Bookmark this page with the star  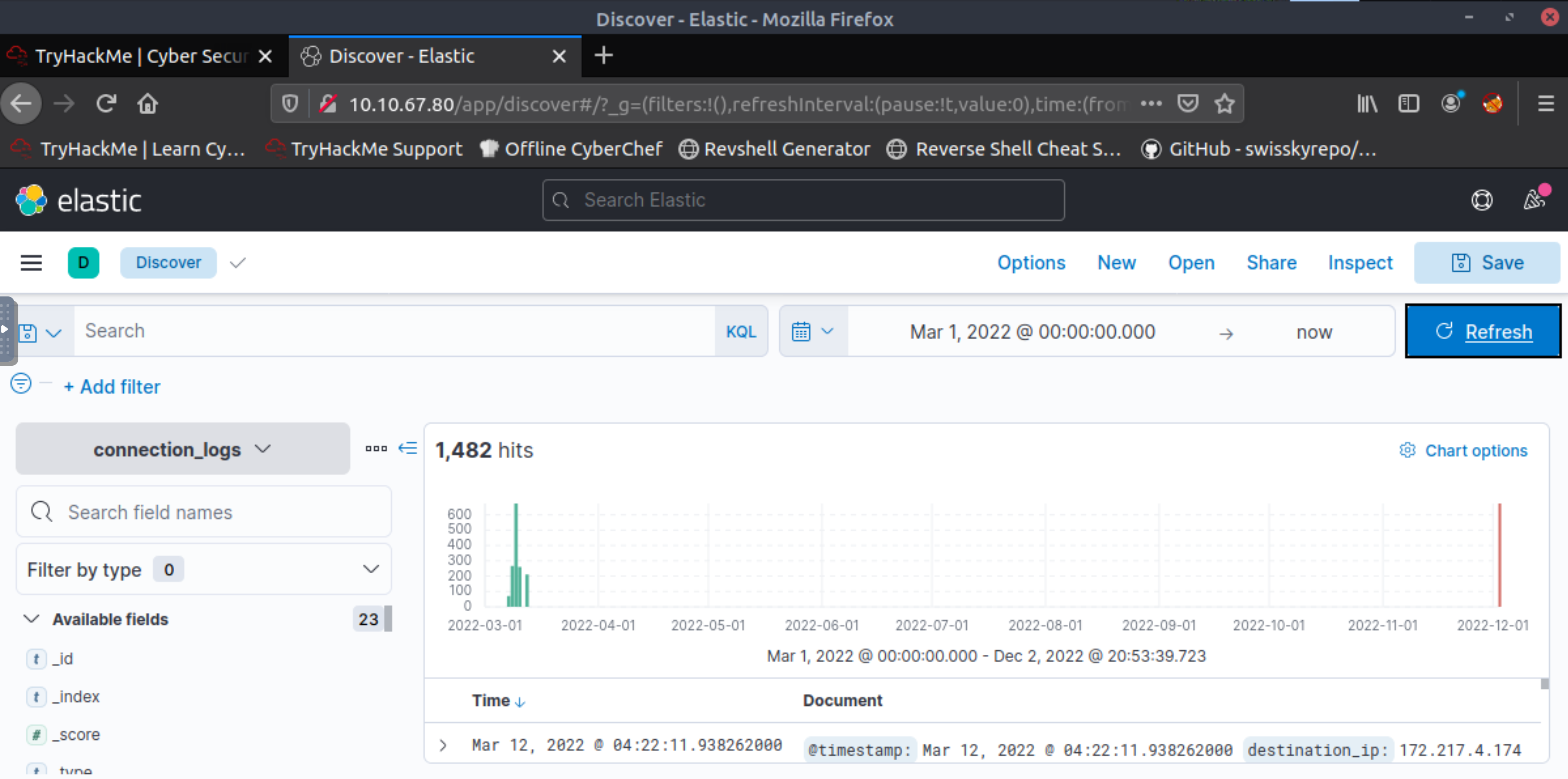(x=1224, y=104)
